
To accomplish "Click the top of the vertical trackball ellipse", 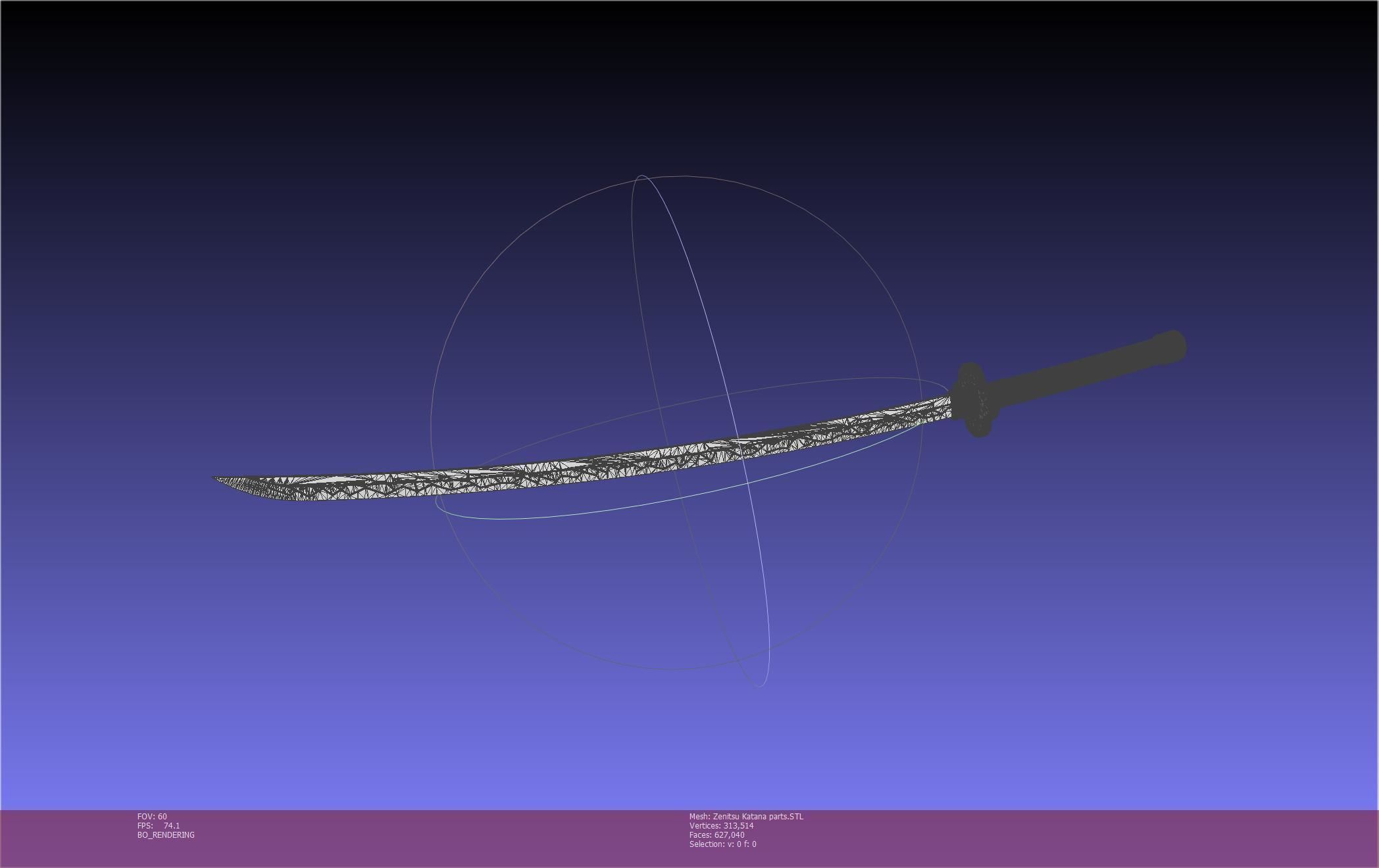I will coord(641,176).
